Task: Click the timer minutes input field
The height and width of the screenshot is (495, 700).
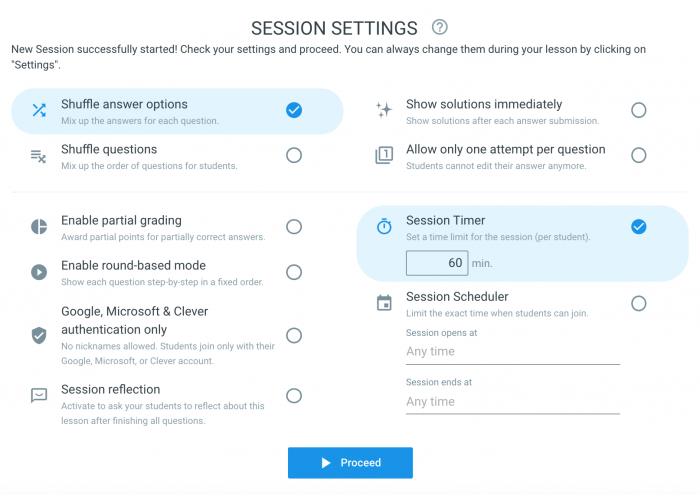Action: click(437, 263)
